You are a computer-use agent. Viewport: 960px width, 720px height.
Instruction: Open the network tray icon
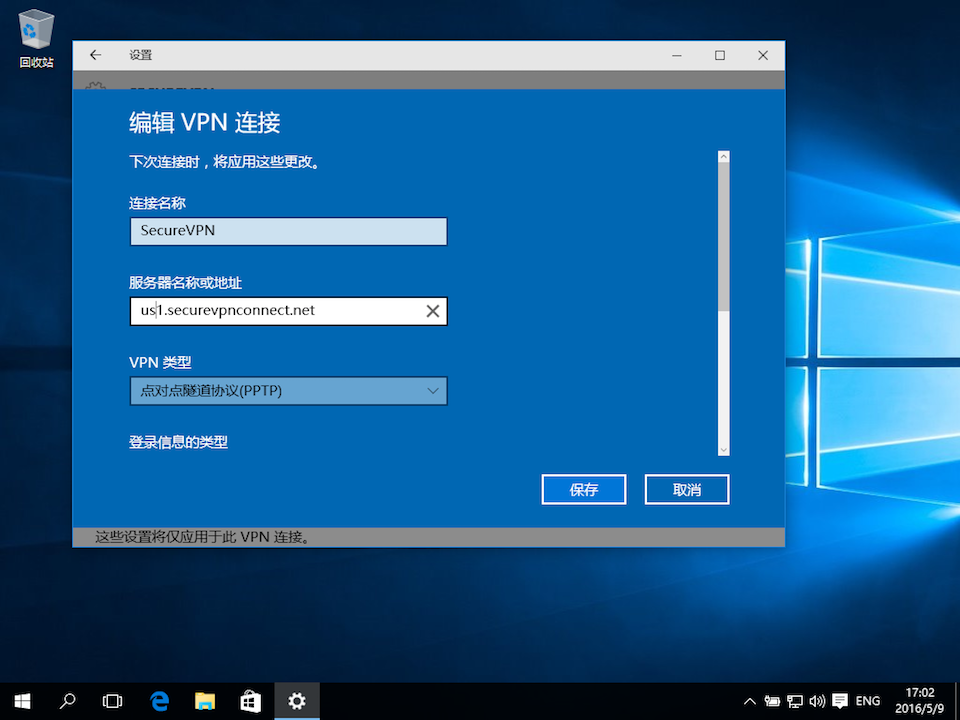click(795, 702)
